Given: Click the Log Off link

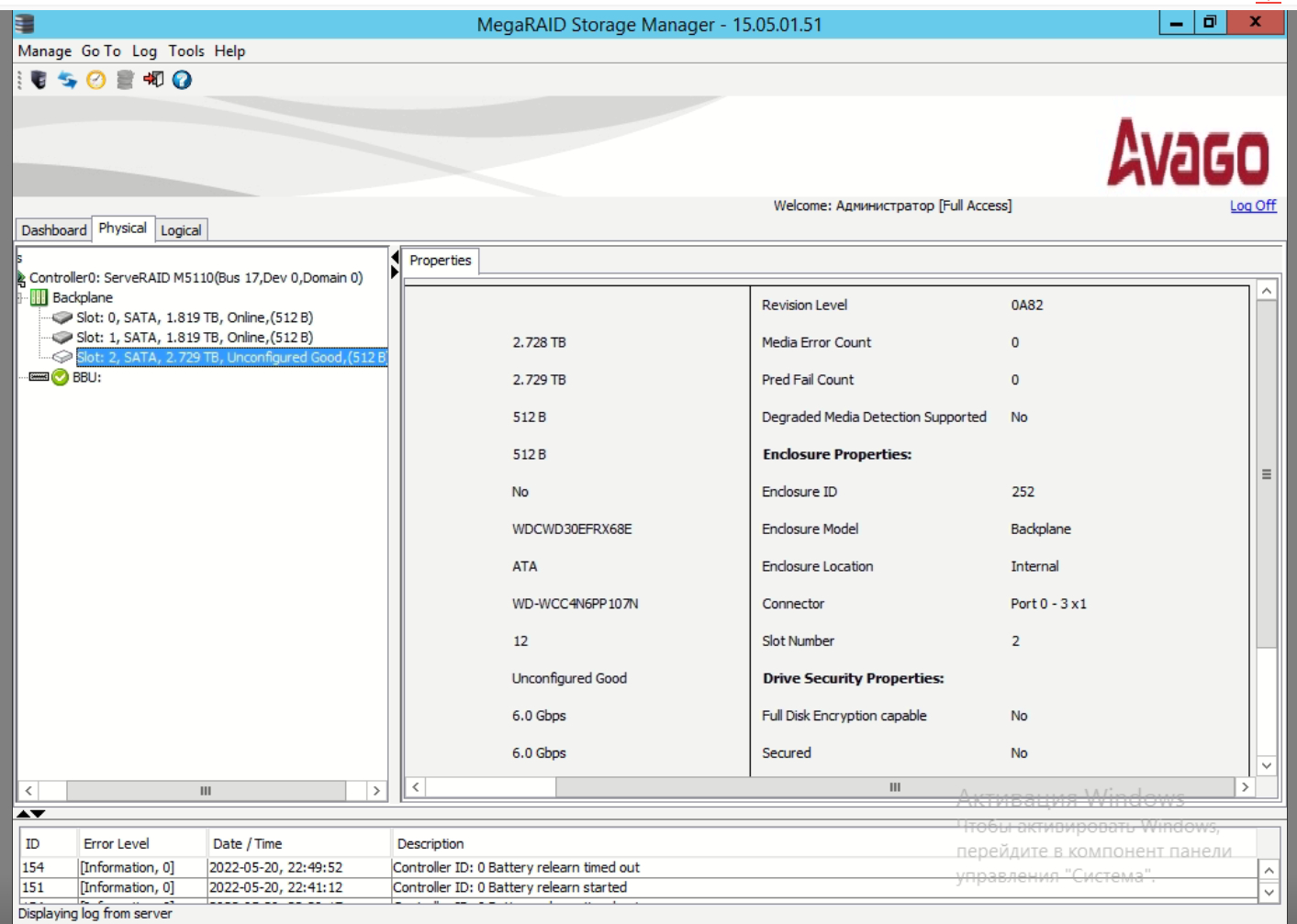Looking at the screenshot, I should tap(1253, 206).
